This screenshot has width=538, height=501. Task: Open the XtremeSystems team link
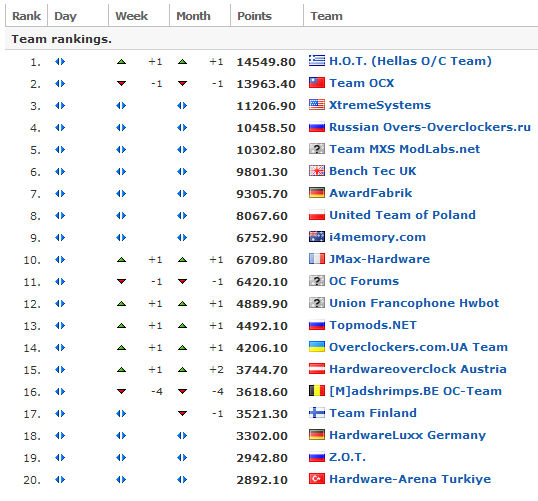point(380,105)
